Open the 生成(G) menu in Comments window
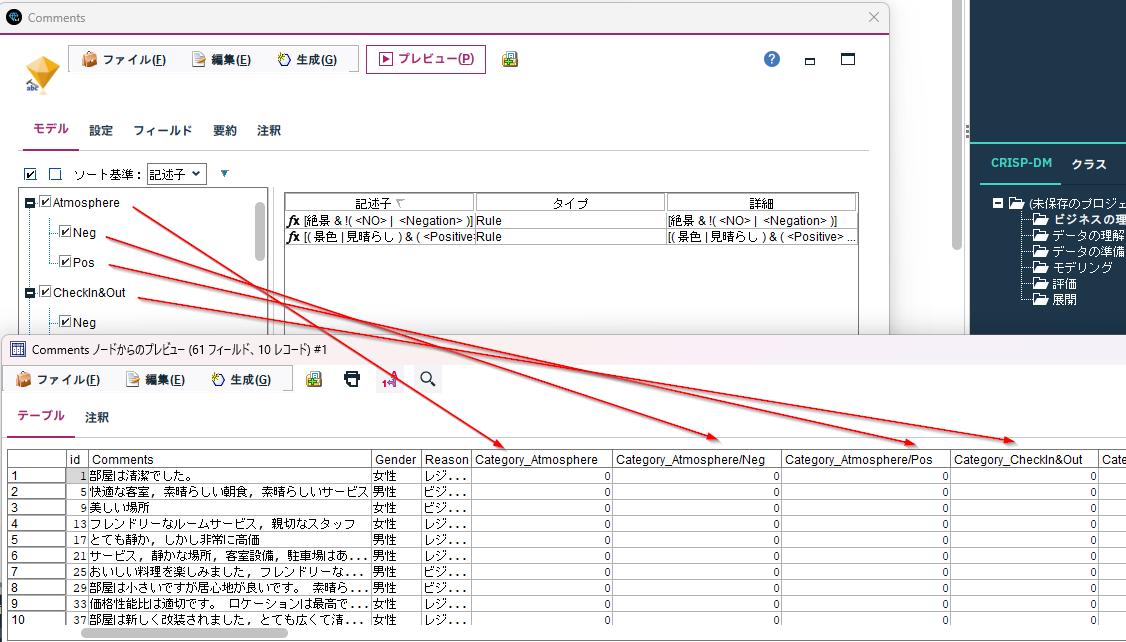 [x=307, y=60]
